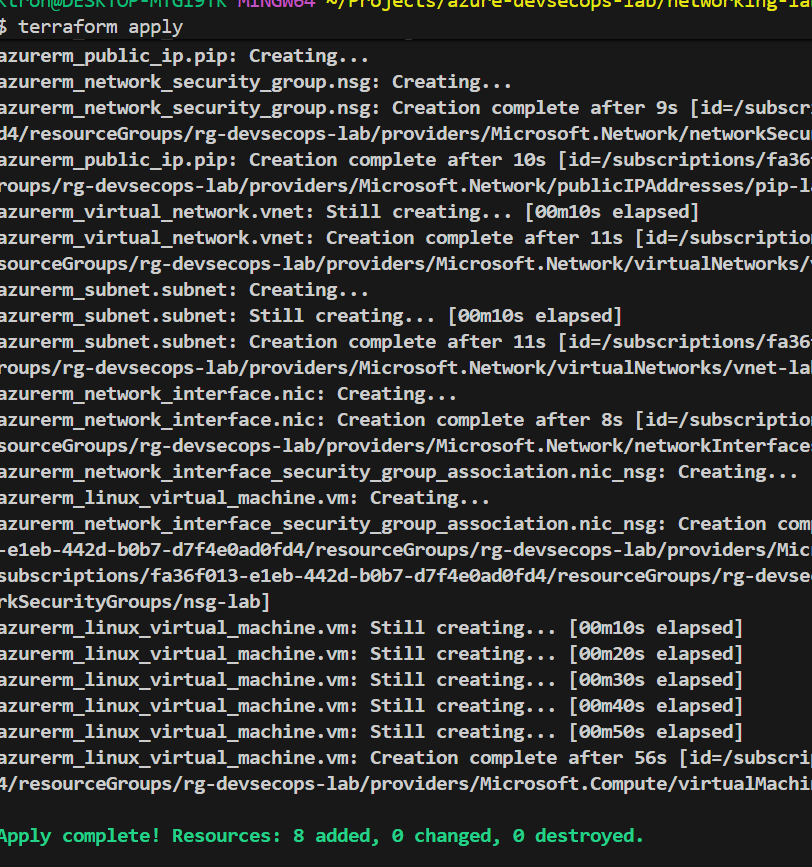The width and height of the screenshot is (812, 867).
Task: Click the publicIPAddresses resource path line
Action: 400,186
